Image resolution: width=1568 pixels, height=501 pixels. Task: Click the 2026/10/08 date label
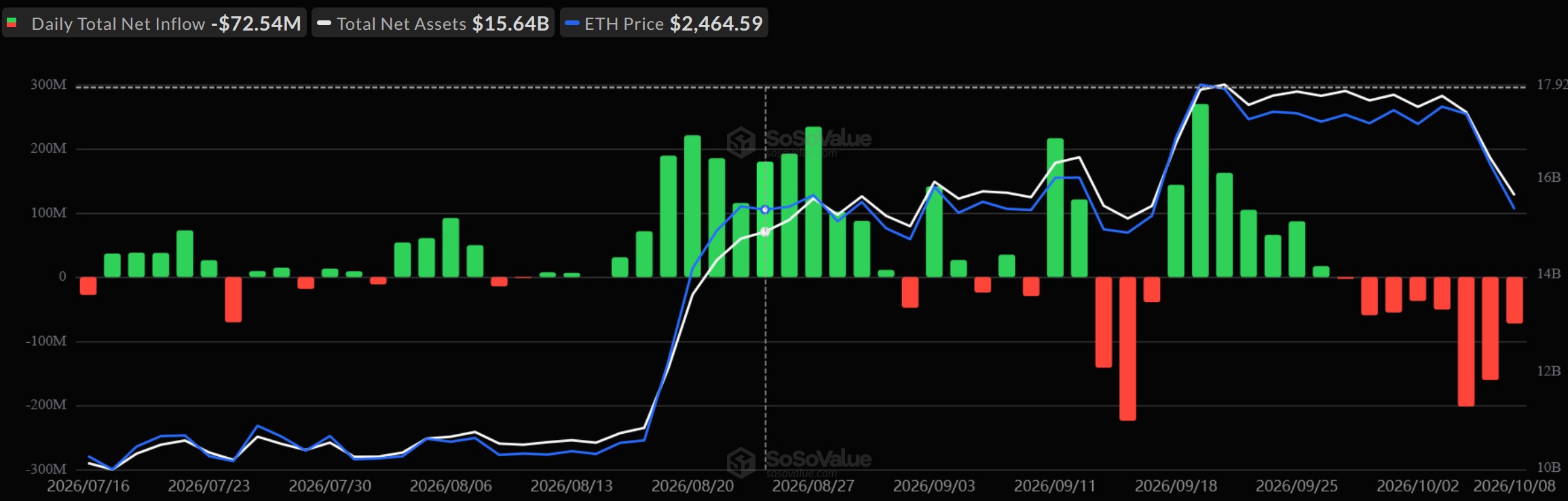[1514, 486]
